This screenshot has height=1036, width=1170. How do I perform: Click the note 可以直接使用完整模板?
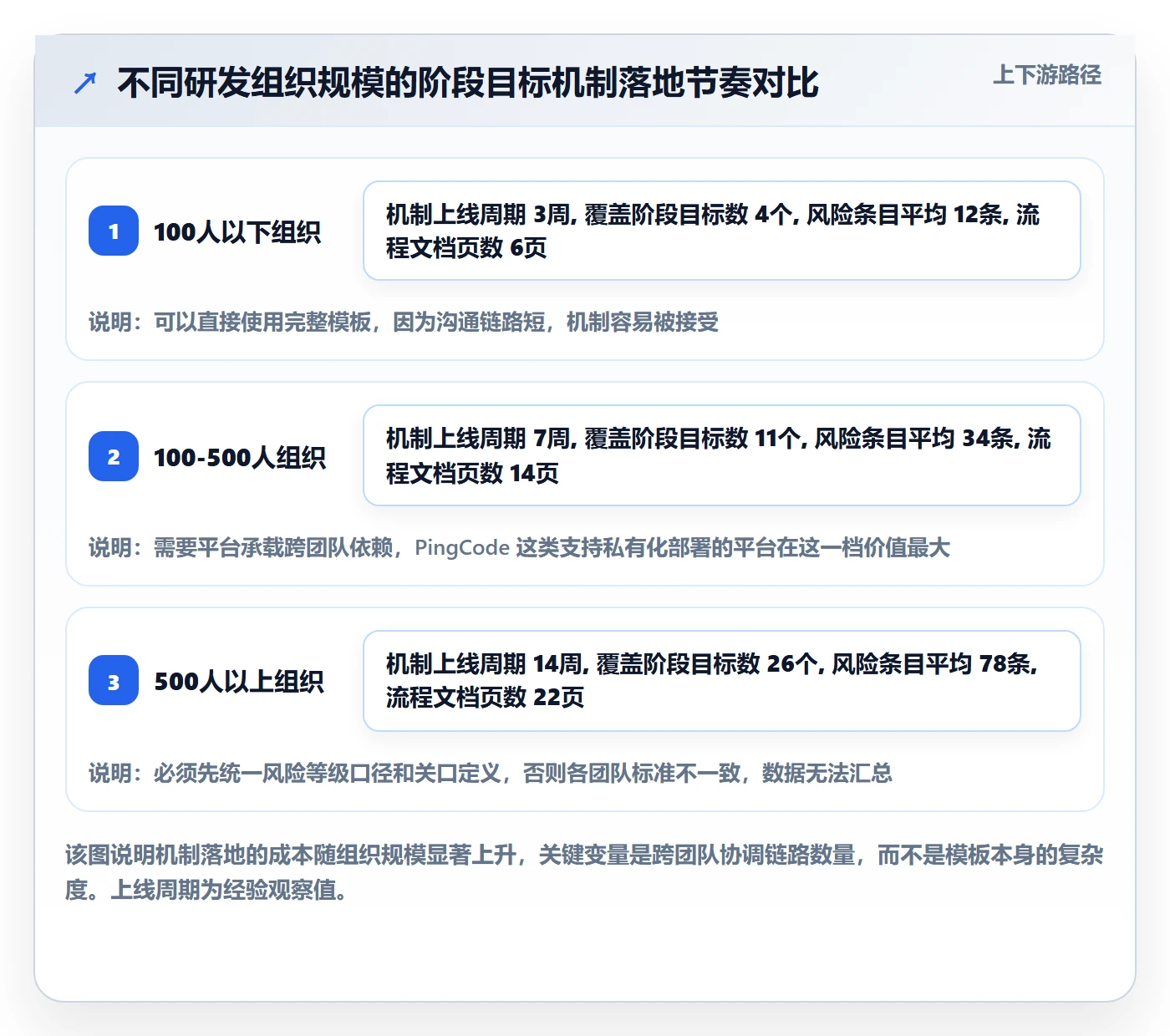[x=404, y=322]
